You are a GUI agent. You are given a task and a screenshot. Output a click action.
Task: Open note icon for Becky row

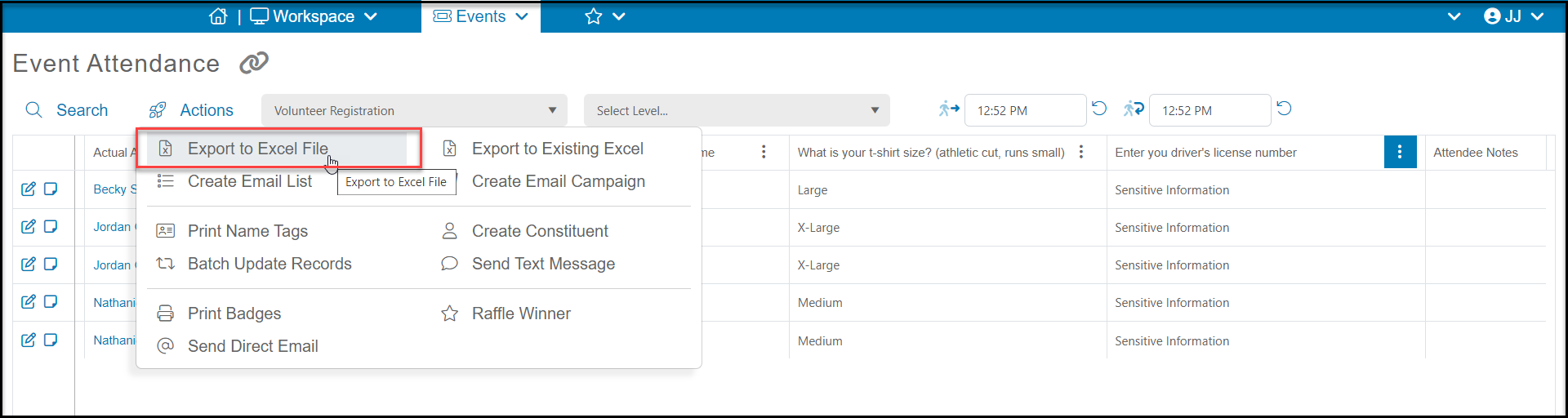[51, 189]
